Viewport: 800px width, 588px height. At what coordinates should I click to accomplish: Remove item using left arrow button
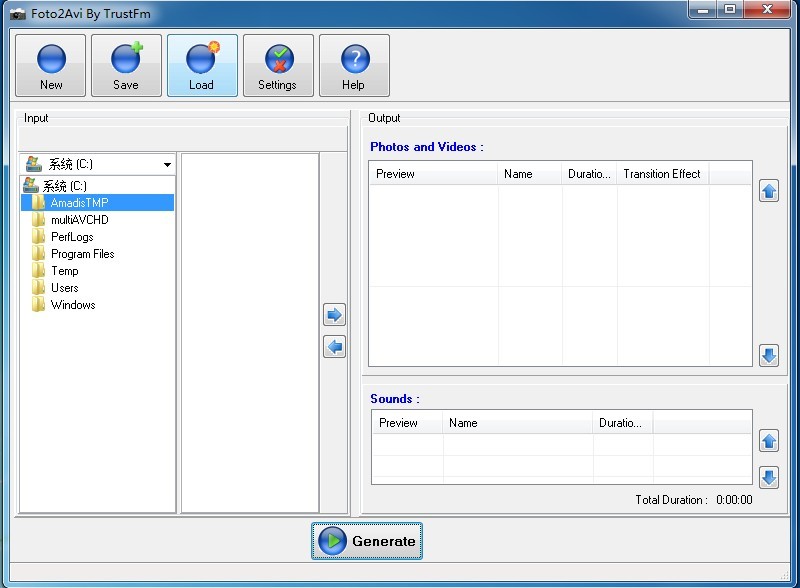click(335, 347)
